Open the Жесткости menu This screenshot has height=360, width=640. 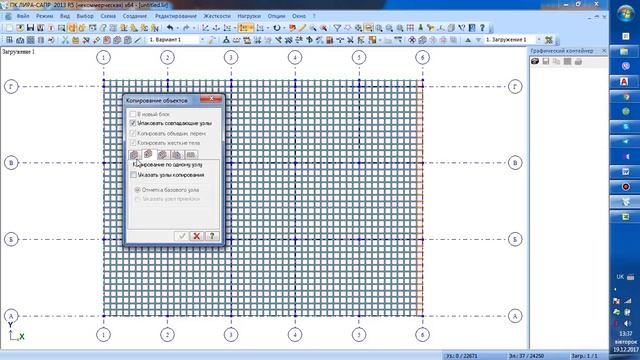tap(217, 16)
